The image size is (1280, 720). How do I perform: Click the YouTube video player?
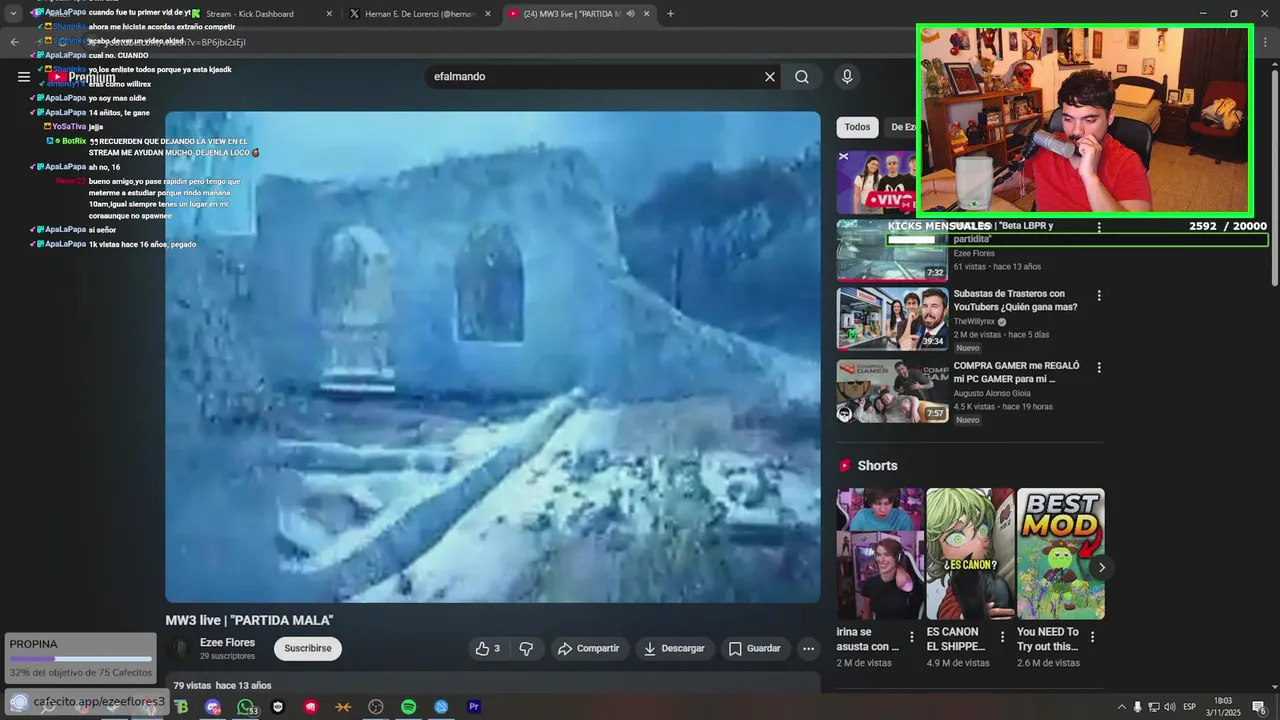(x=493, y=357)
